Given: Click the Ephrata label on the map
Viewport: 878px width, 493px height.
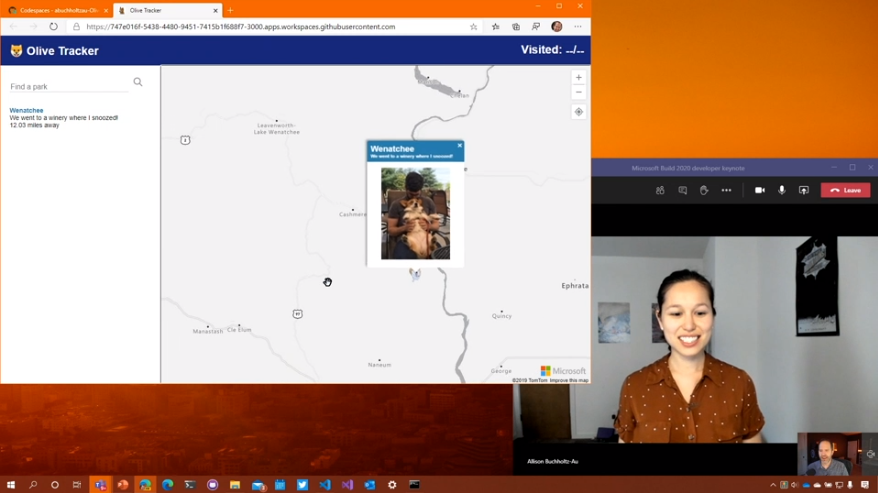Looking at the screenshot, I should [575, 286].
